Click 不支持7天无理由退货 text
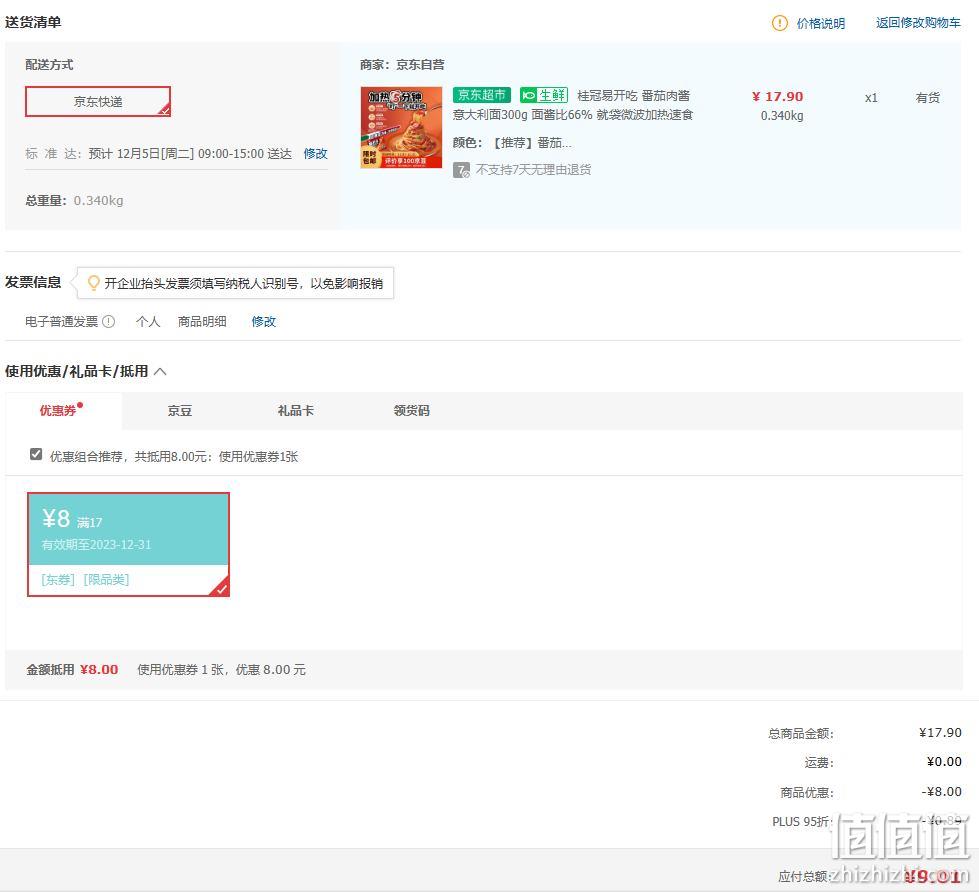979x892 pixels. [533, 170]
